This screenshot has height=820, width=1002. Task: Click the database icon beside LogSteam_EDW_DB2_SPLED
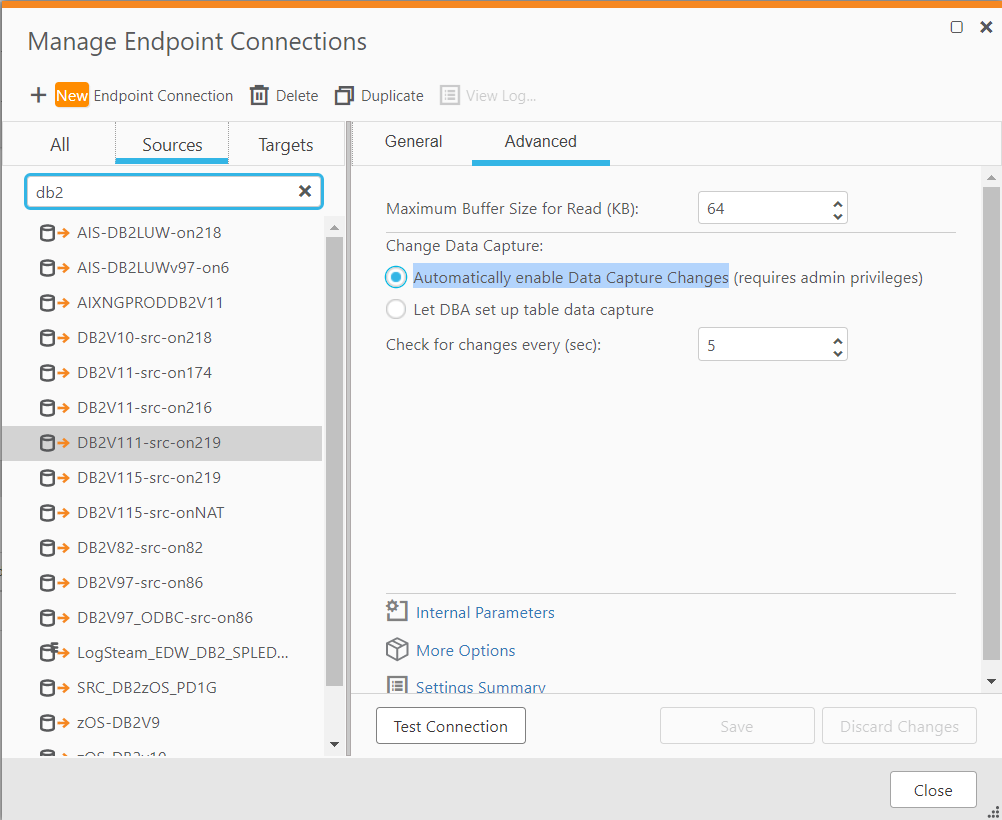(48, 652)
